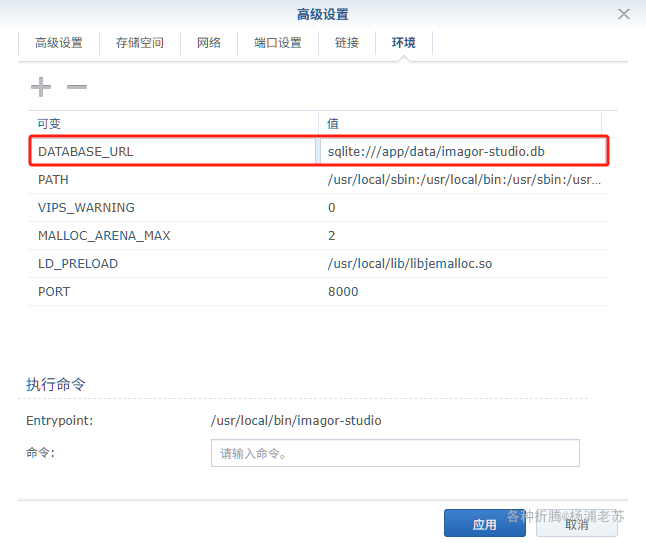Switch to the 端口设置 tab
The height and width of the screenshot is (543, 646).
(x=278, y=43)
